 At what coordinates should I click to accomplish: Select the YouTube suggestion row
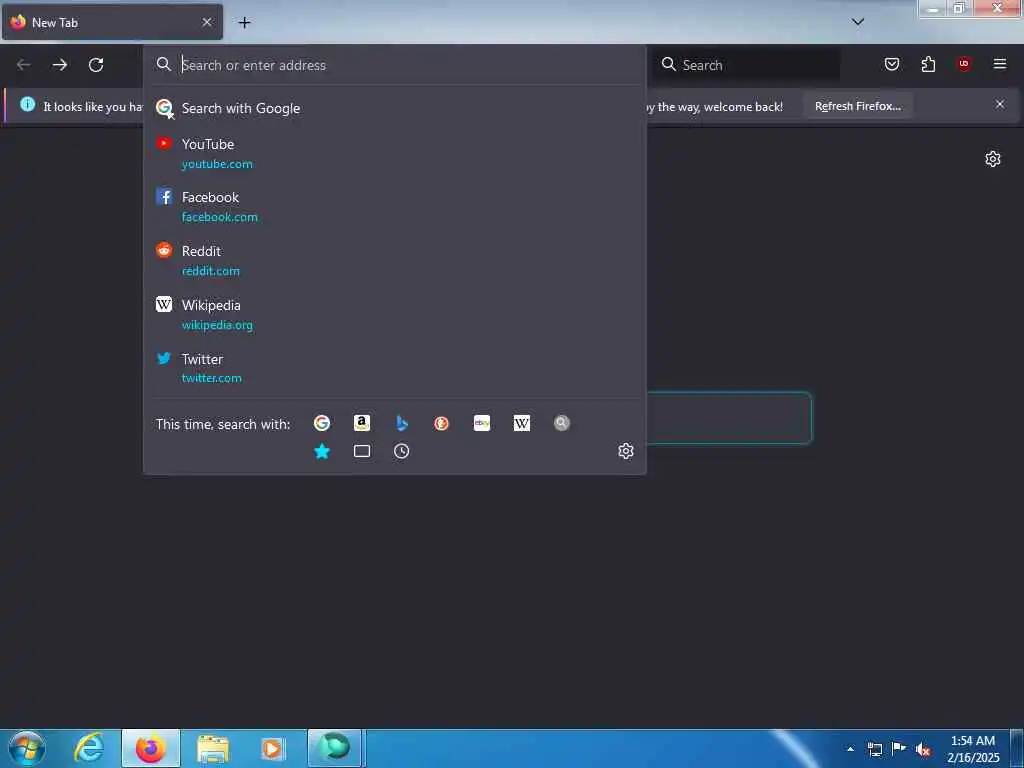coord(394,153)
